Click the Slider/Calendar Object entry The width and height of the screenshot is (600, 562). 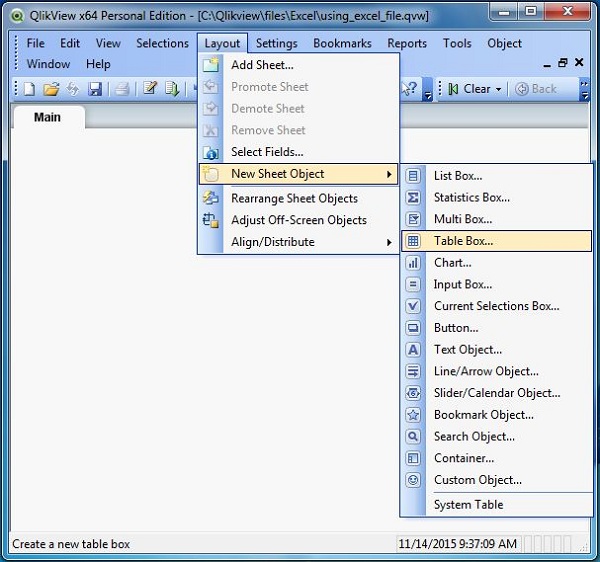[497, 393]
